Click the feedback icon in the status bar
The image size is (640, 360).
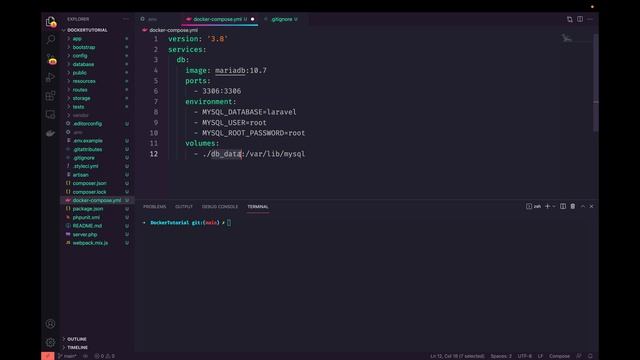579,356
